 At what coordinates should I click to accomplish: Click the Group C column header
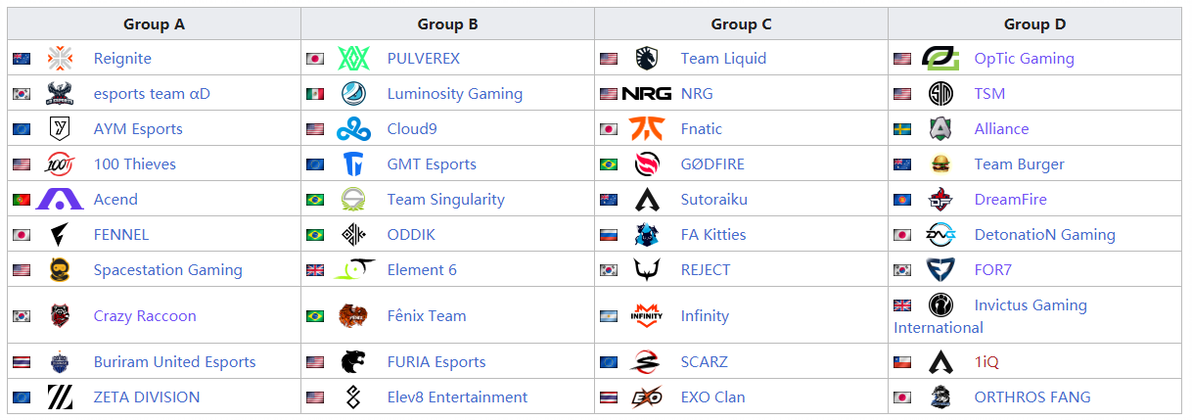(x=741, y=24)
